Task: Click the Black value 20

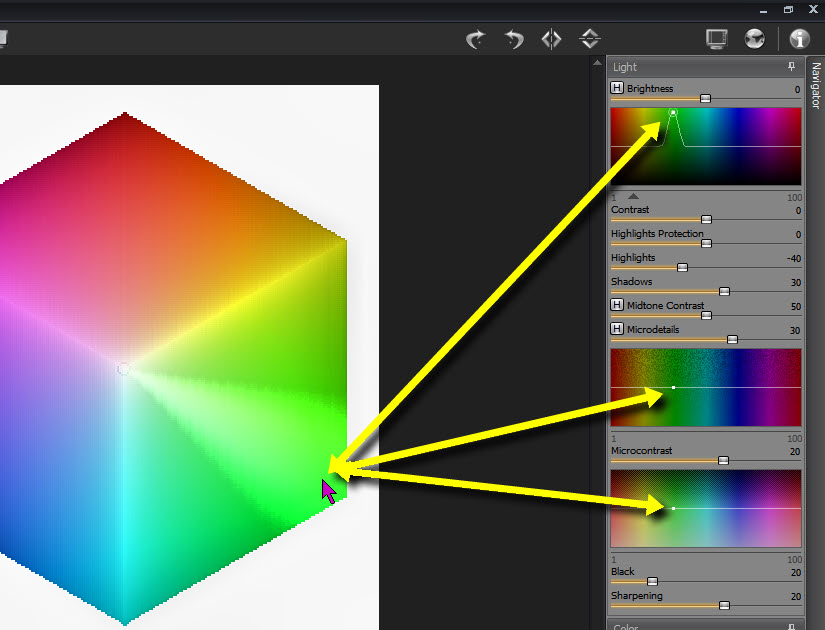Action: pyautogui.click(x=796, y=573)
